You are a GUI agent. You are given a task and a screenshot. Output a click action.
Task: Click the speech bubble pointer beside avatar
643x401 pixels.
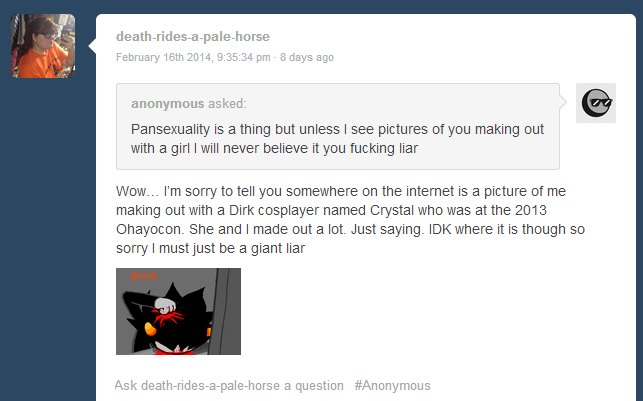pos(92,46)
